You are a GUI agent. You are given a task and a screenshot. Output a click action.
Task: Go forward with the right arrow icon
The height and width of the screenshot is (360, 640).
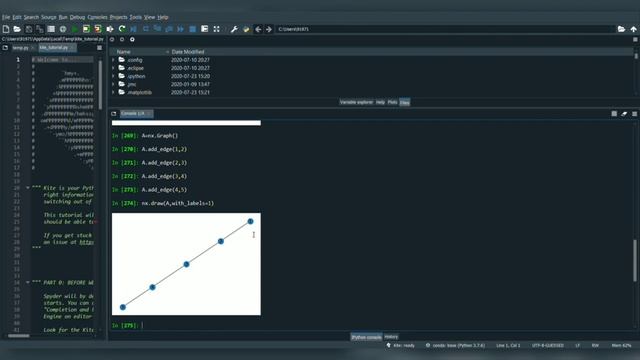point(269,29)
